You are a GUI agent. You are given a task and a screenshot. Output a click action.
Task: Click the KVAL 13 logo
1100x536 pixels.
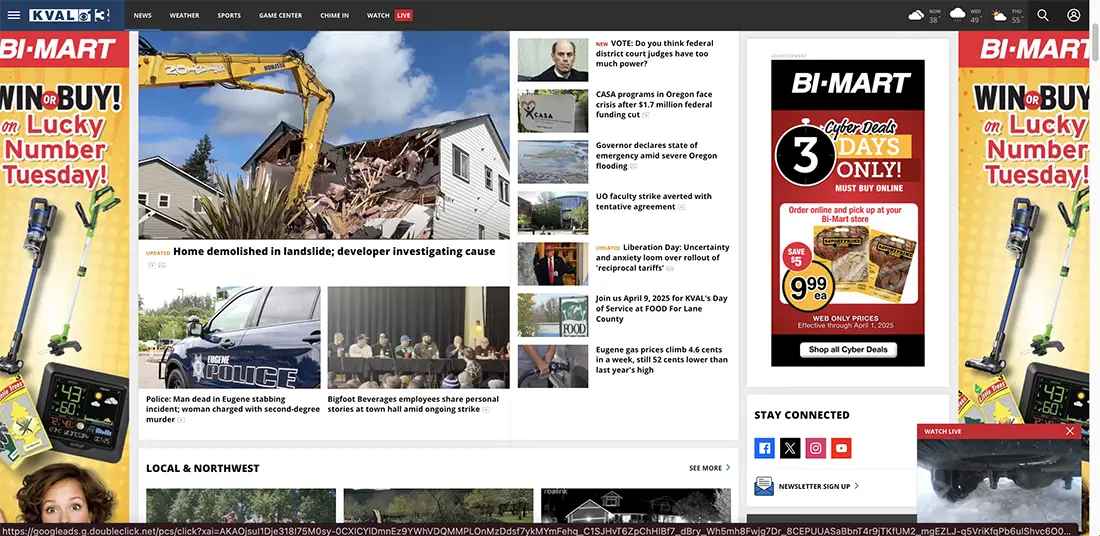click(x=69, y=15)
